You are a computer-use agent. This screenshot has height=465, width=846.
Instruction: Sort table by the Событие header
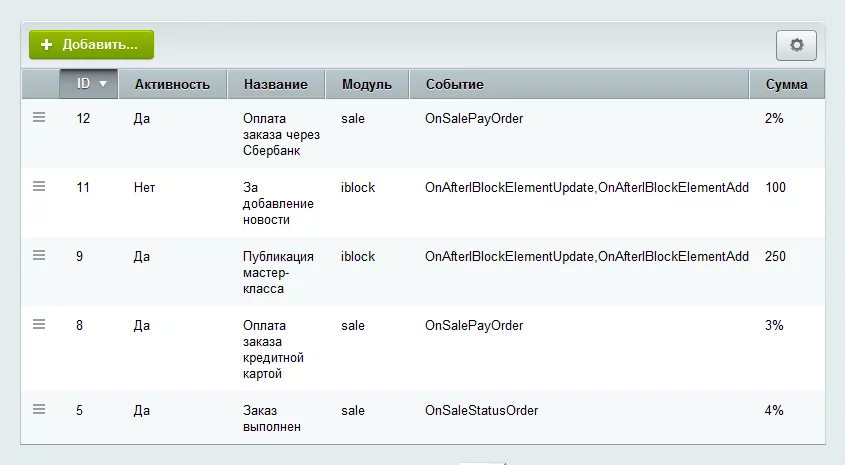click(454, 84)
